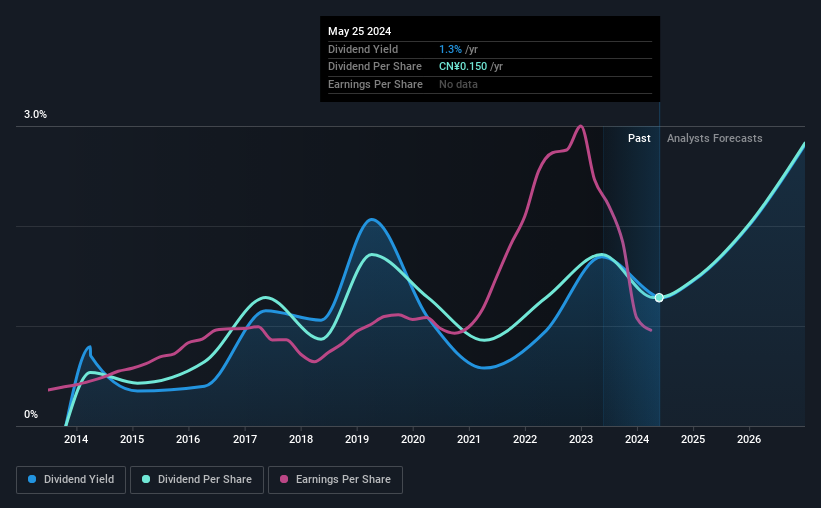Click the 2022 x-axis label
This screenshot has width=821, height=508.
(525, 439)
